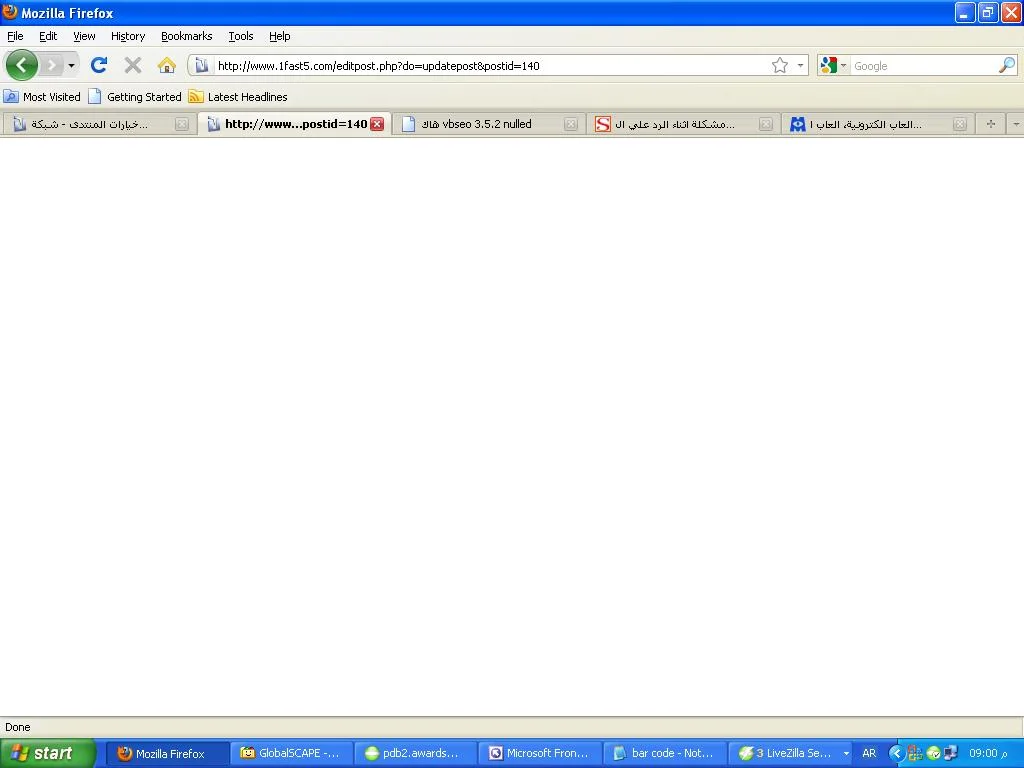1024x768 pixels.
Task: Open Most Visited bookmarks folder
Action: point(42,97)
